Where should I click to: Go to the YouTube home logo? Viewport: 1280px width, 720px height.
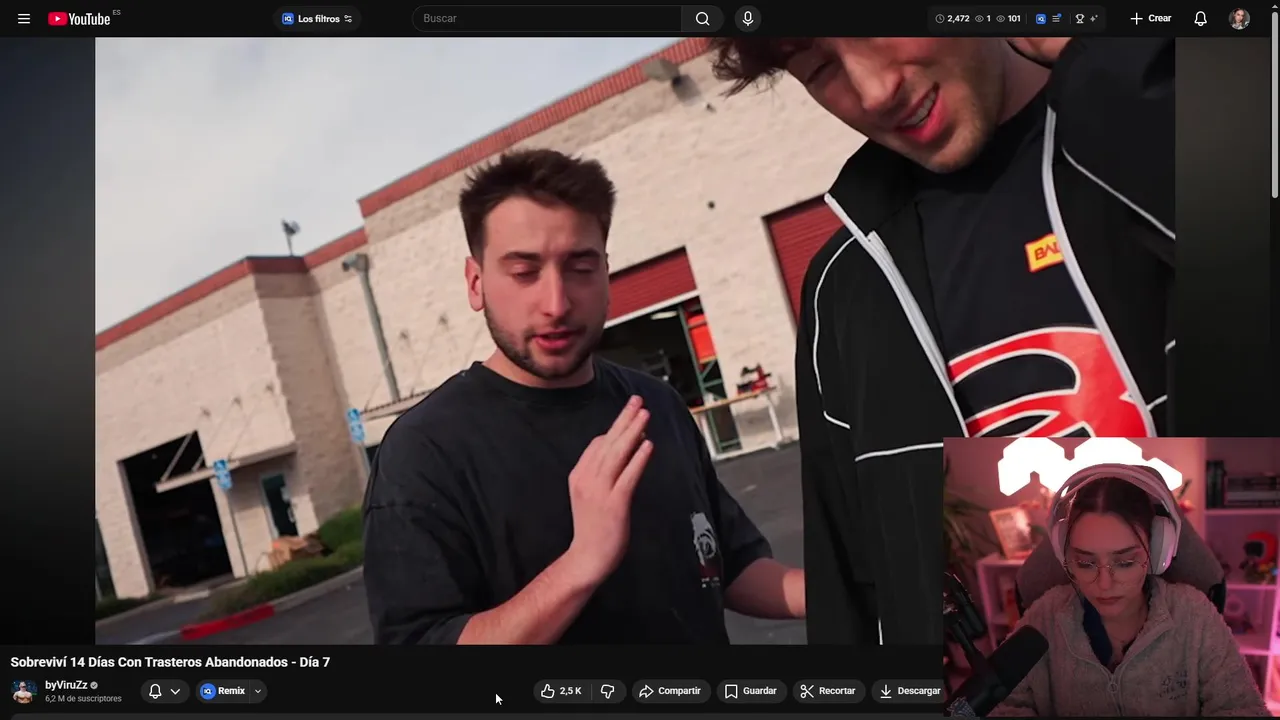(x=80, y=19)
